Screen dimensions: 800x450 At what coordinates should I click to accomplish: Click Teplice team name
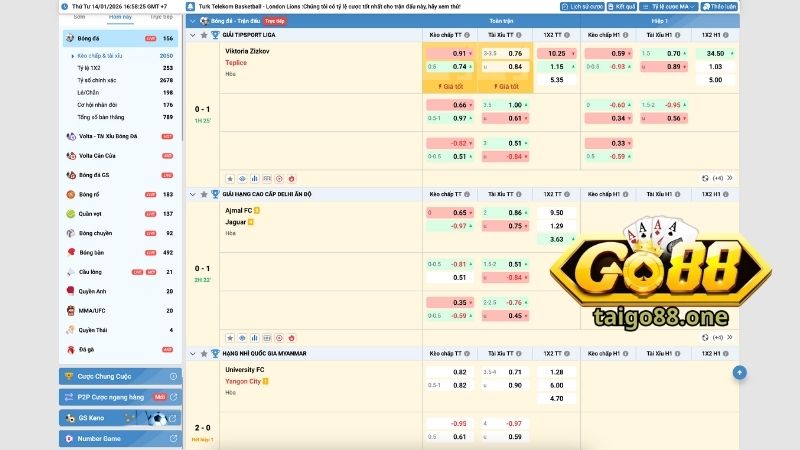click(236, 63)
